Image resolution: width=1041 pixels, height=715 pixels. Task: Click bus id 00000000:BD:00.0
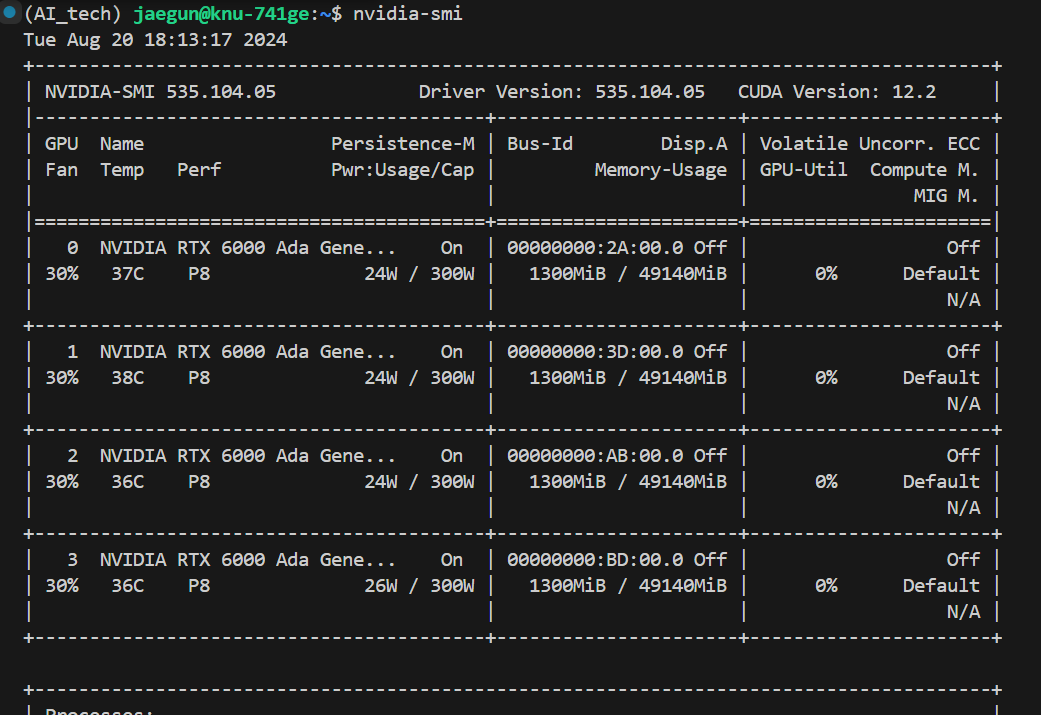[x=595, y=560]
